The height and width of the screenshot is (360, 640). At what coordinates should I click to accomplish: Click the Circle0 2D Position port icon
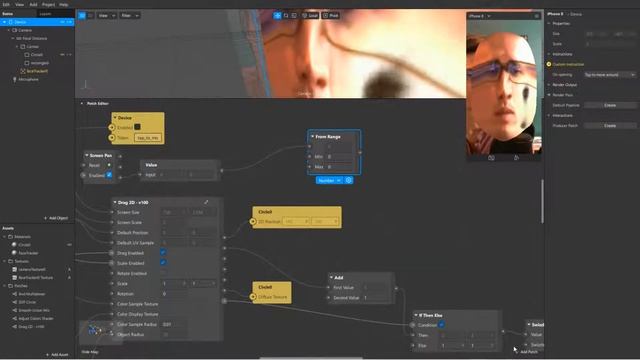point(253,222)
